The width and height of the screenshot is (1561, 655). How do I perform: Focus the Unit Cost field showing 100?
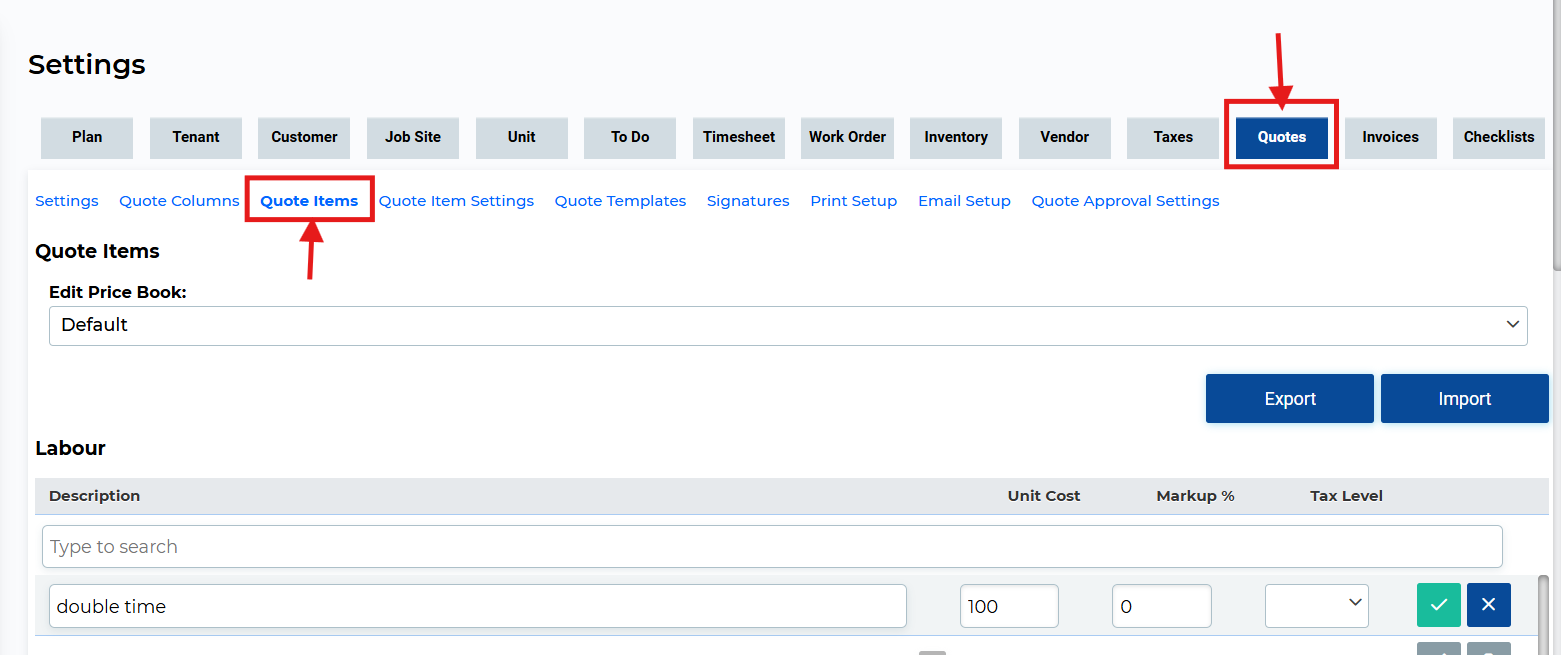[1008, 606]
